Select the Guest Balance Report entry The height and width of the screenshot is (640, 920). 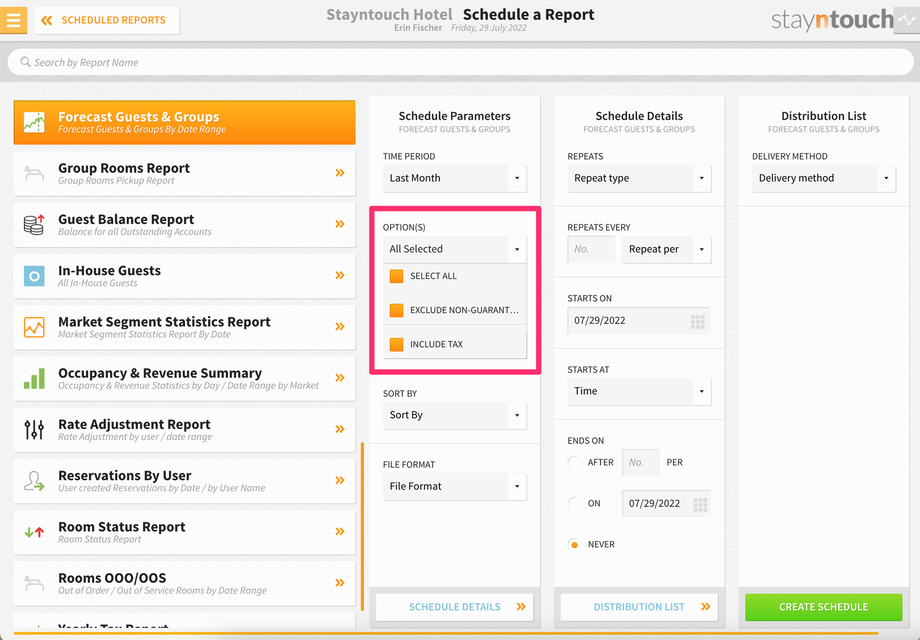[x=184, y=225]
